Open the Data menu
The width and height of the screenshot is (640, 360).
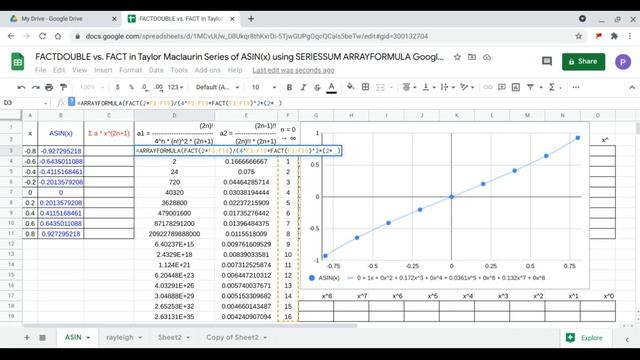(x=156, y=70)
